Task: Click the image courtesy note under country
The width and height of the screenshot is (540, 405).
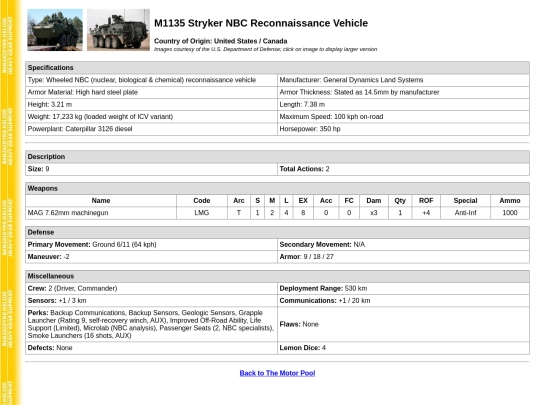Action: coord(266,49)
